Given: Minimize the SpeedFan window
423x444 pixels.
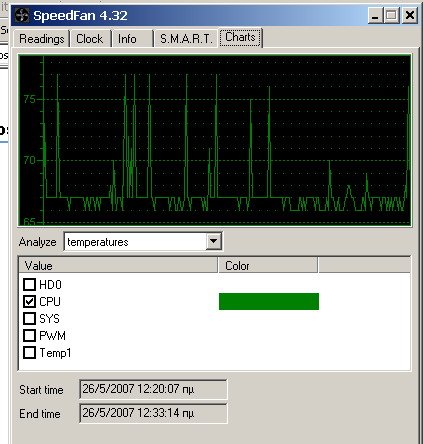Looking at the screenshot, I should [376, 15].
